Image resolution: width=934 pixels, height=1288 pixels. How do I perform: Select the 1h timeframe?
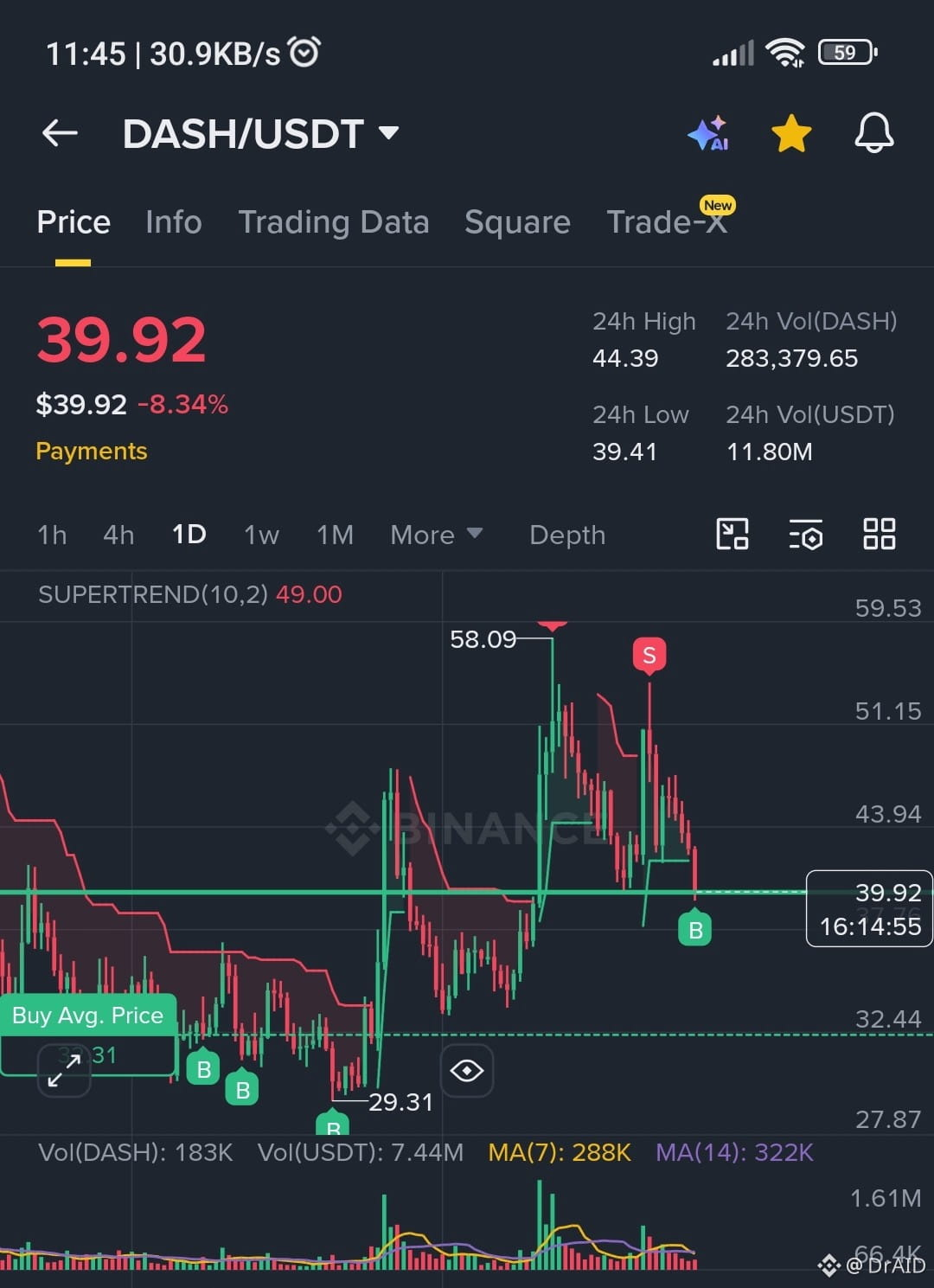[52, 535]
